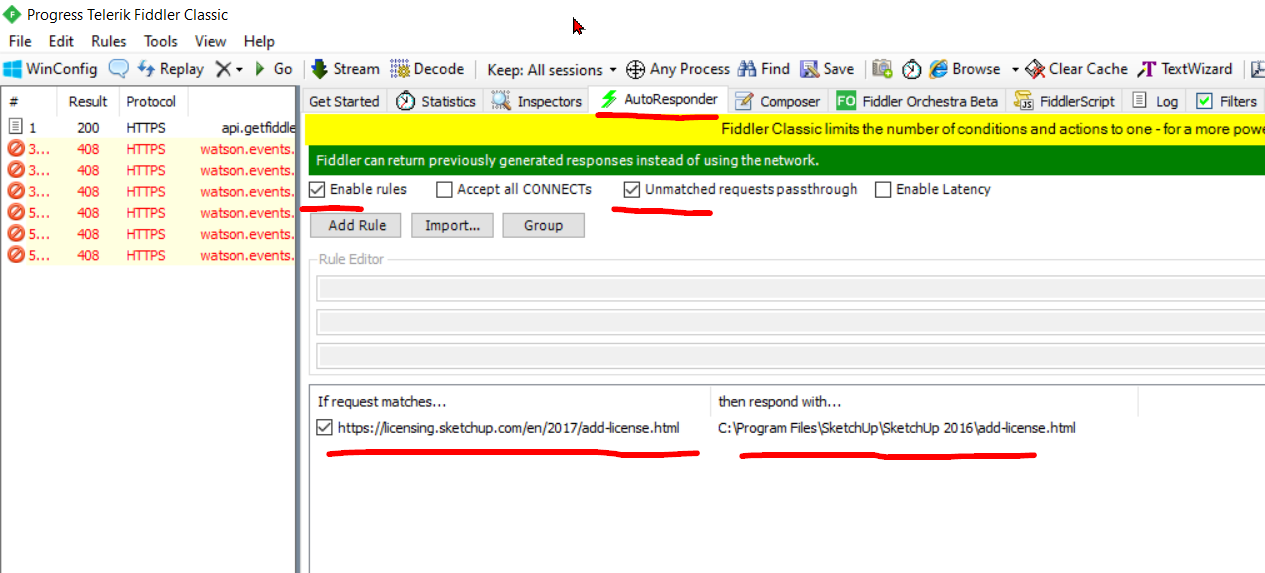Click the timer icon in toolbar
The width and height of the screenshot is (1265, 573).
point(911,69)
